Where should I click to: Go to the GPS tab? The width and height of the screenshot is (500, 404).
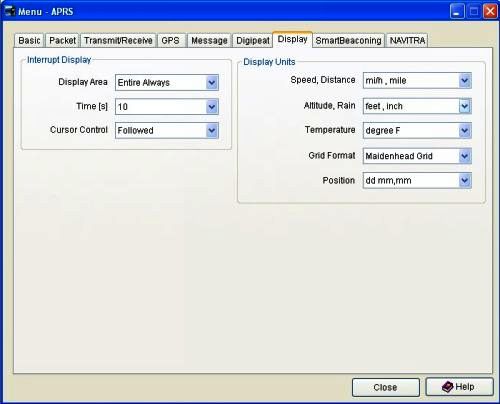coord(170,40)
